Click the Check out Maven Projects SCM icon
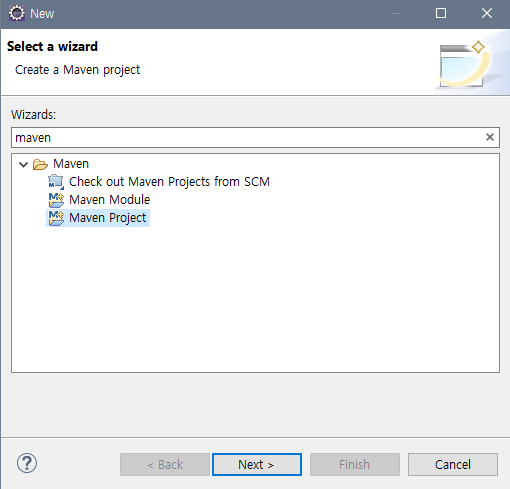The height and width of the screenshot is (489, 510). 56,182
